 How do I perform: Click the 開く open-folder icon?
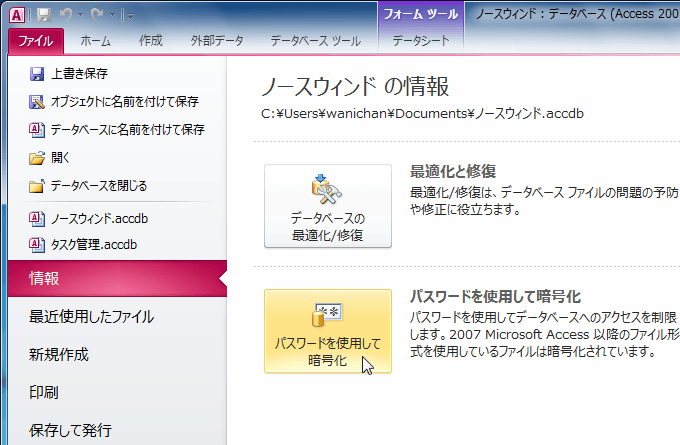[37, 158]
